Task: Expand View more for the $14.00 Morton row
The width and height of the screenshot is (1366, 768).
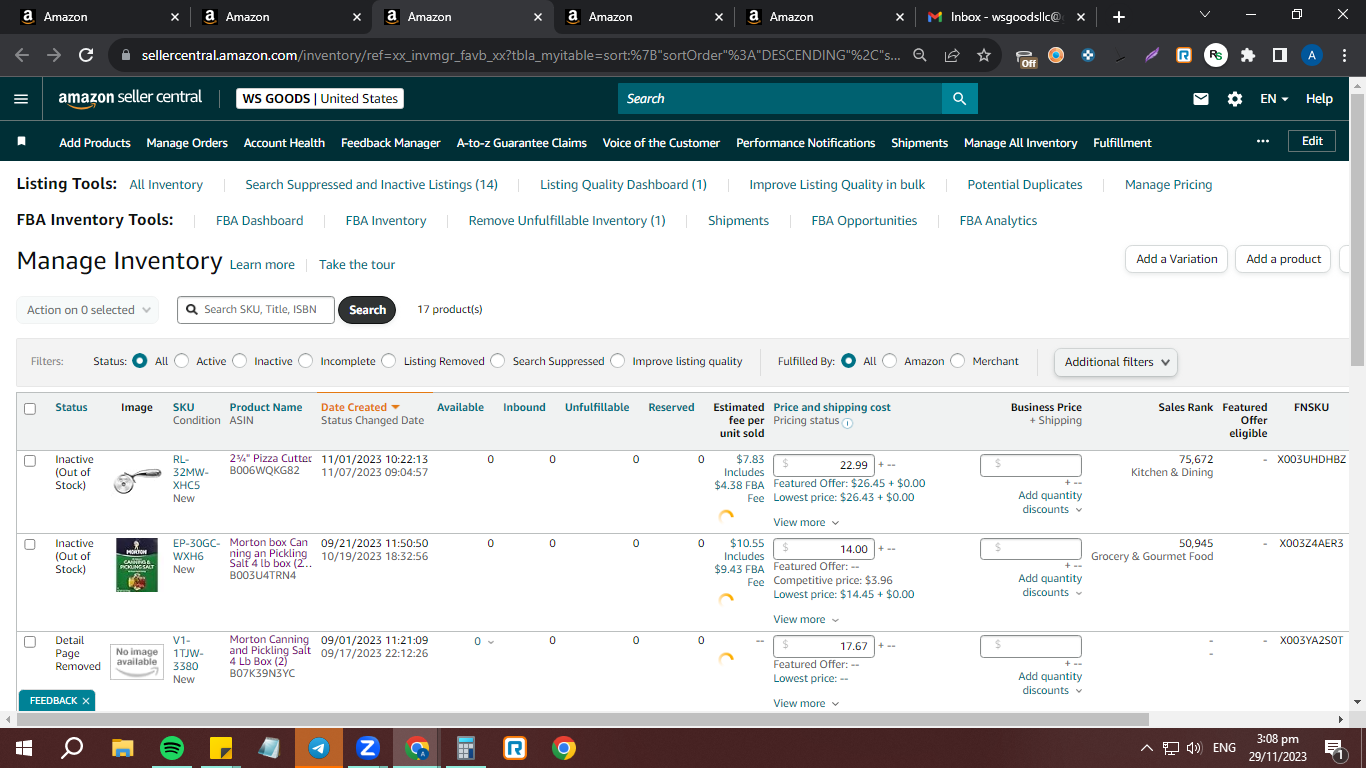Action: [x=806, y=619]
